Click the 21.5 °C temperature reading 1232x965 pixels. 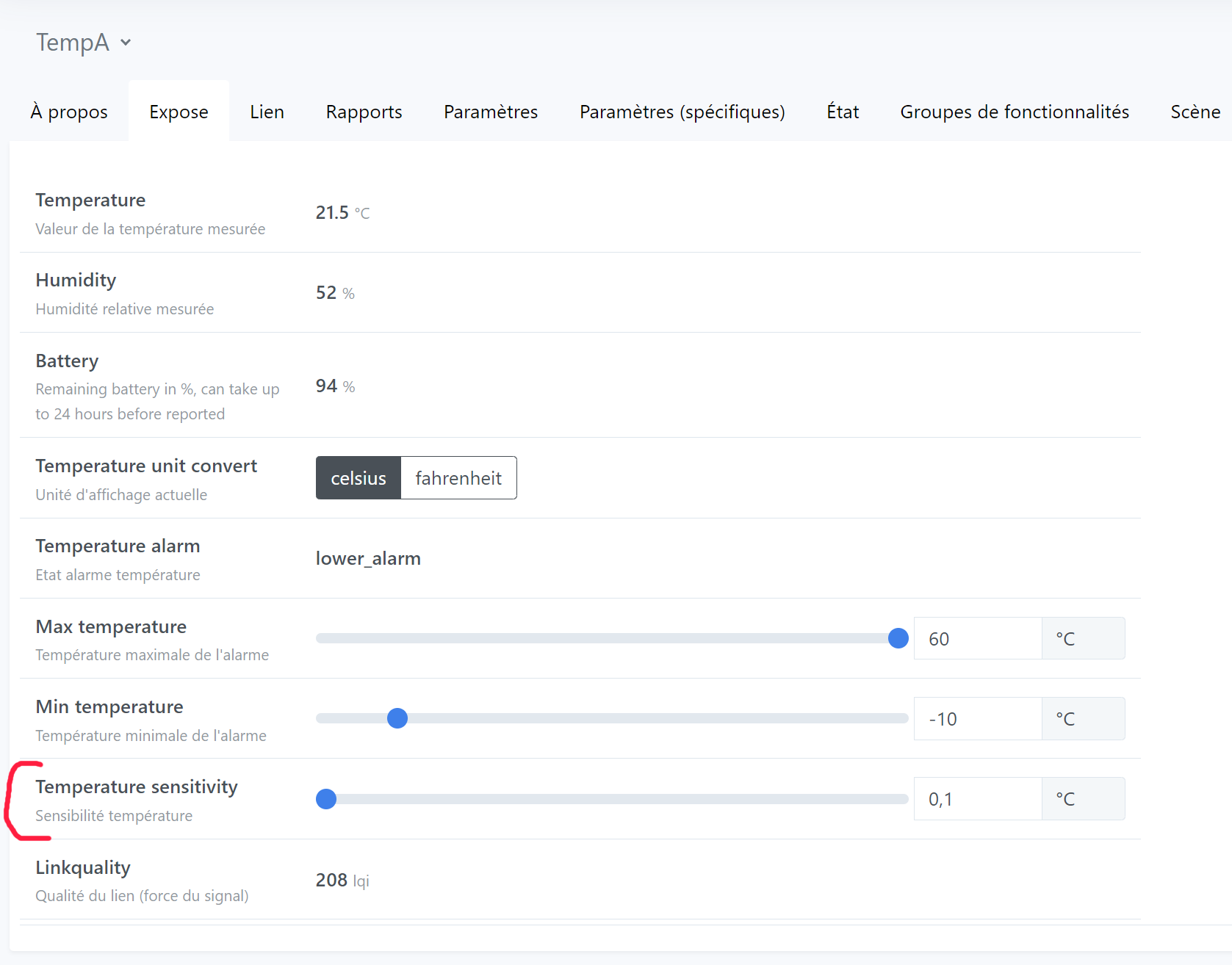(342, 212)
